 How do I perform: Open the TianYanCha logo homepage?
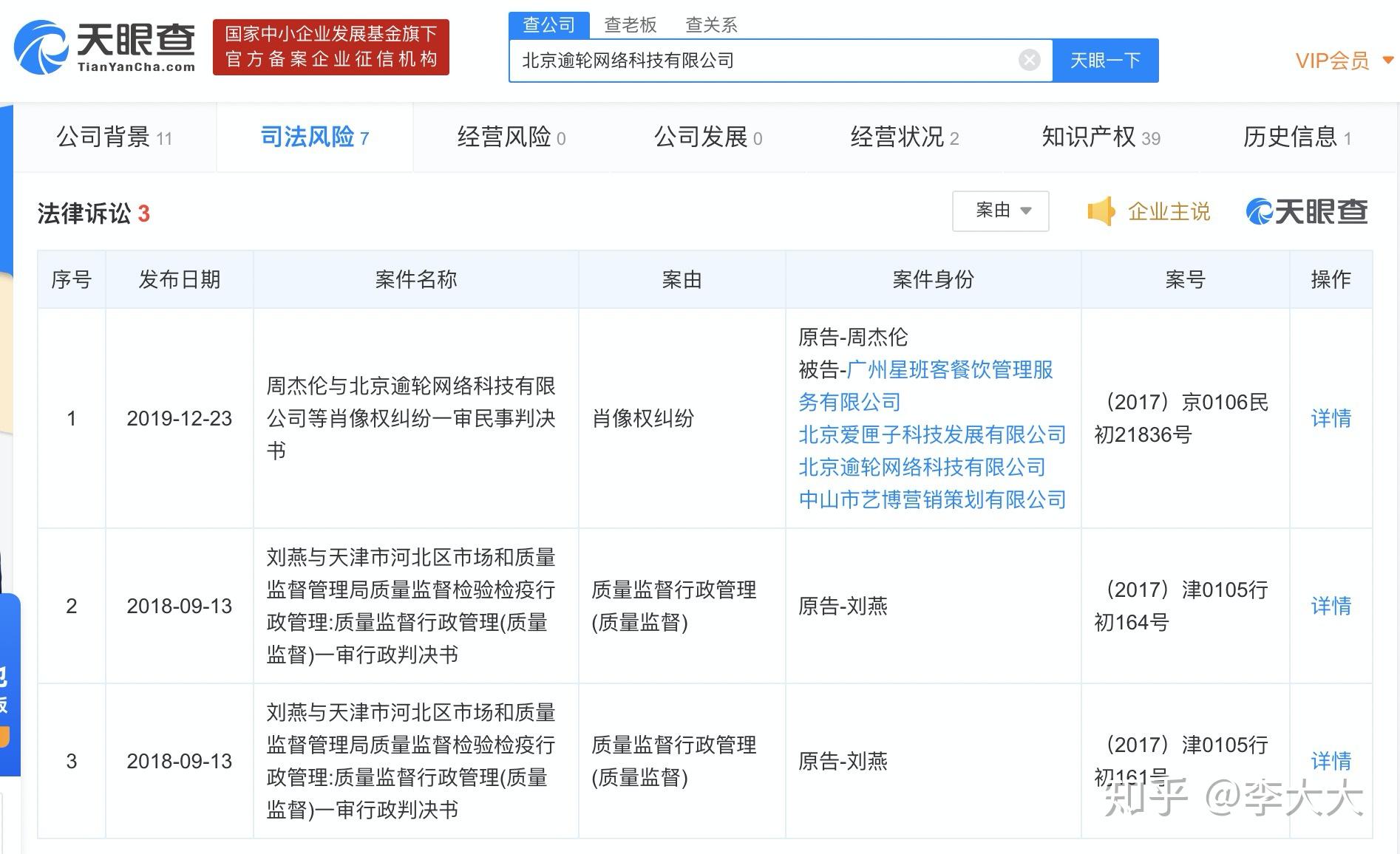coord(104,47)
